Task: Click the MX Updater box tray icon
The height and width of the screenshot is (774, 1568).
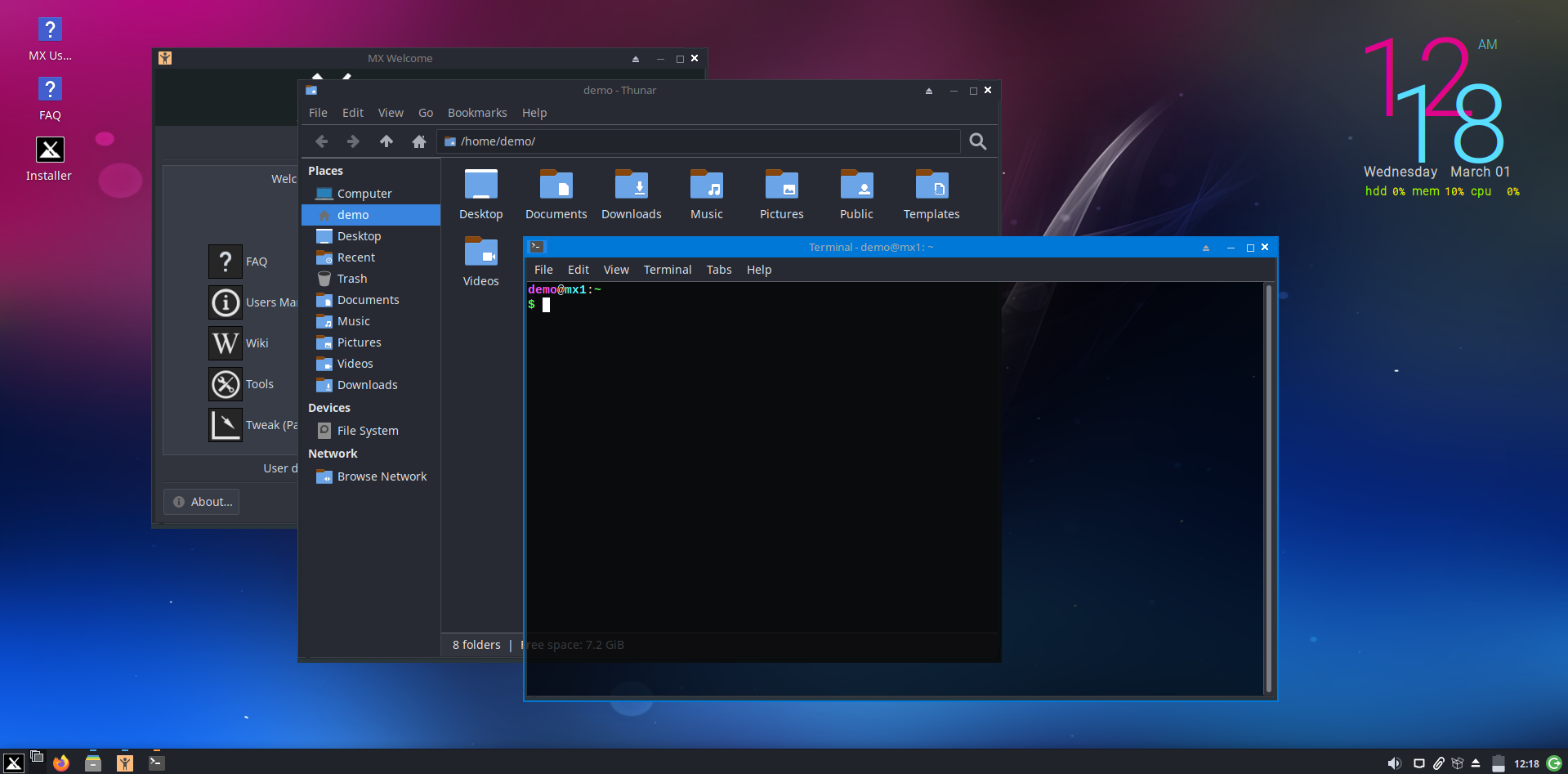Action: (x=1458, y=763)
